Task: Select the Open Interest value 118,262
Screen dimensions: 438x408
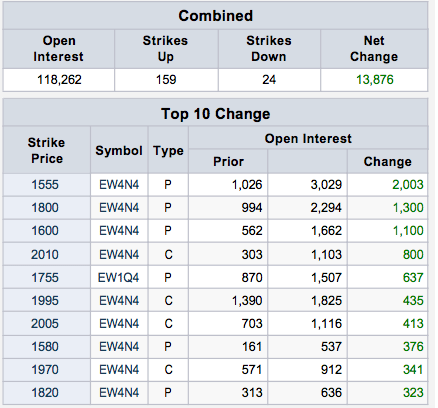Action: point(59,80)
